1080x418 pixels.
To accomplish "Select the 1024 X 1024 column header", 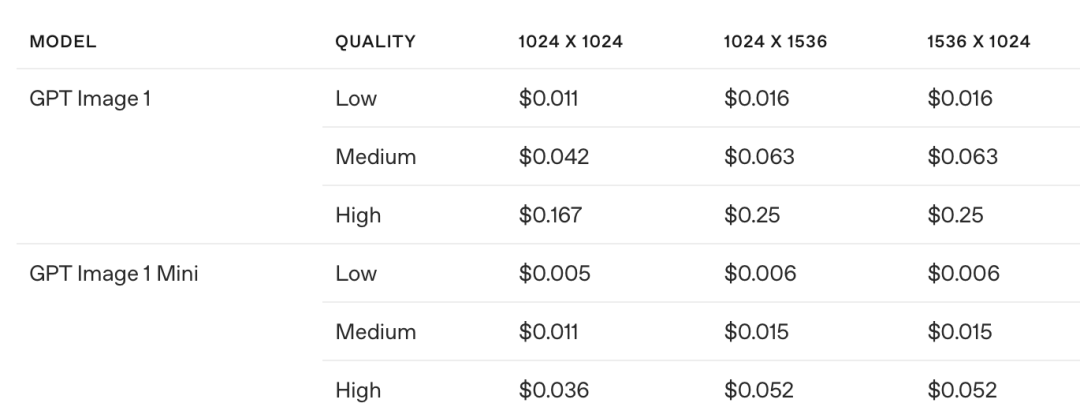I will [571, 42].
